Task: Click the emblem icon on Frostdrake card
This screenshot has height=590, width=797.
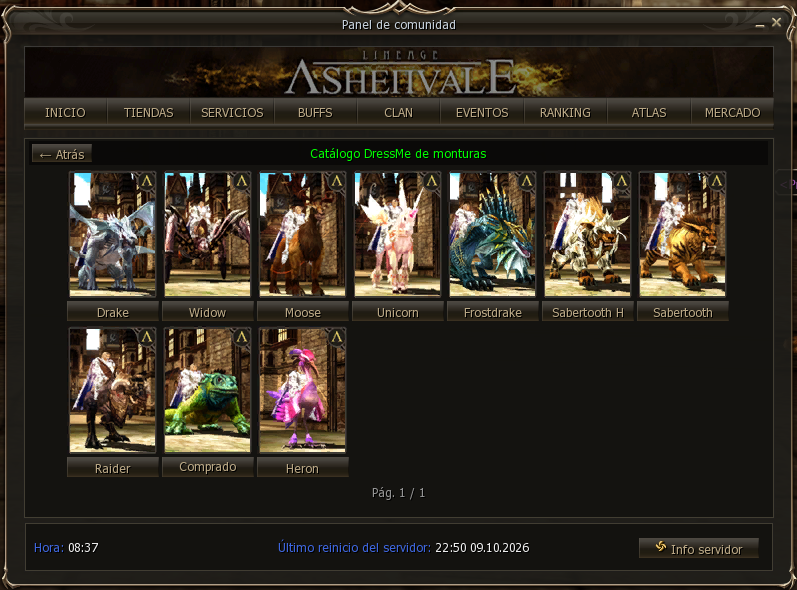Action: pyautogui.click(x=527, y=181)
